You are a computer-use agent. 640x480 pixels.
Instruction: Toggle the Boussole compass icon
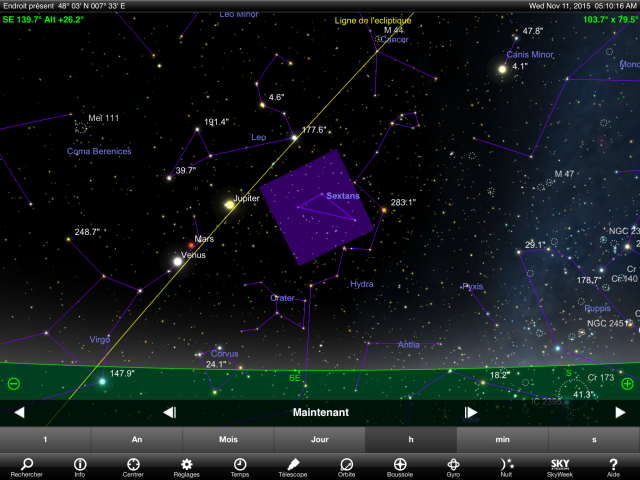pyautogui.click(x=400, y=467)
